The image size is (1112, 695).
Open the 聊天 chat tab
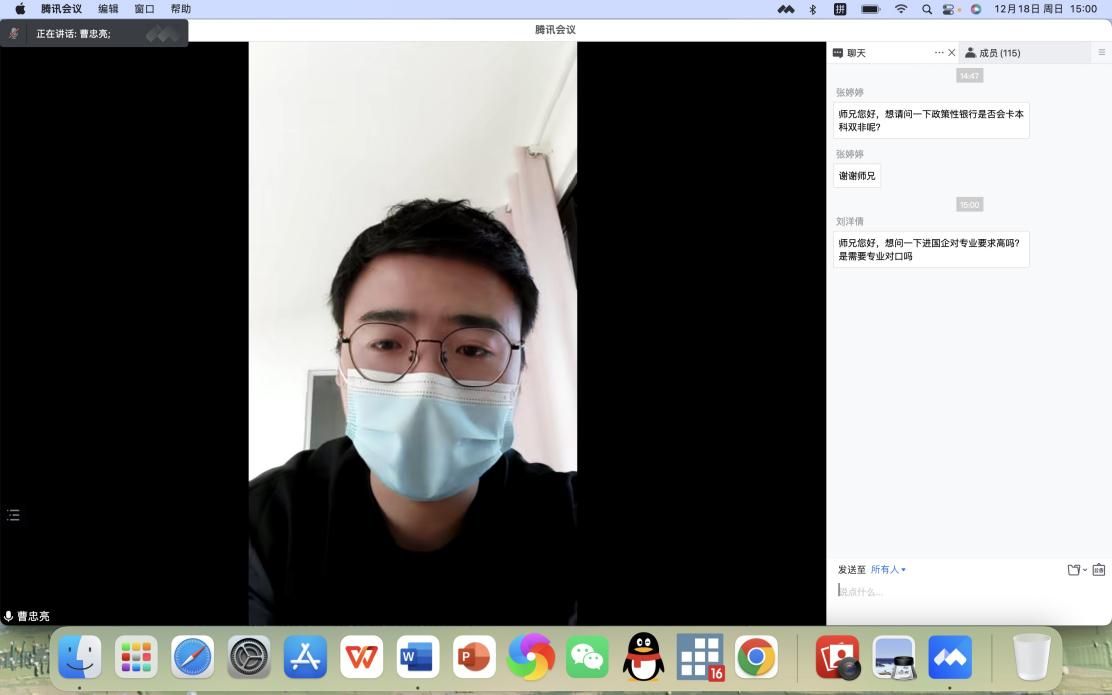850,53
